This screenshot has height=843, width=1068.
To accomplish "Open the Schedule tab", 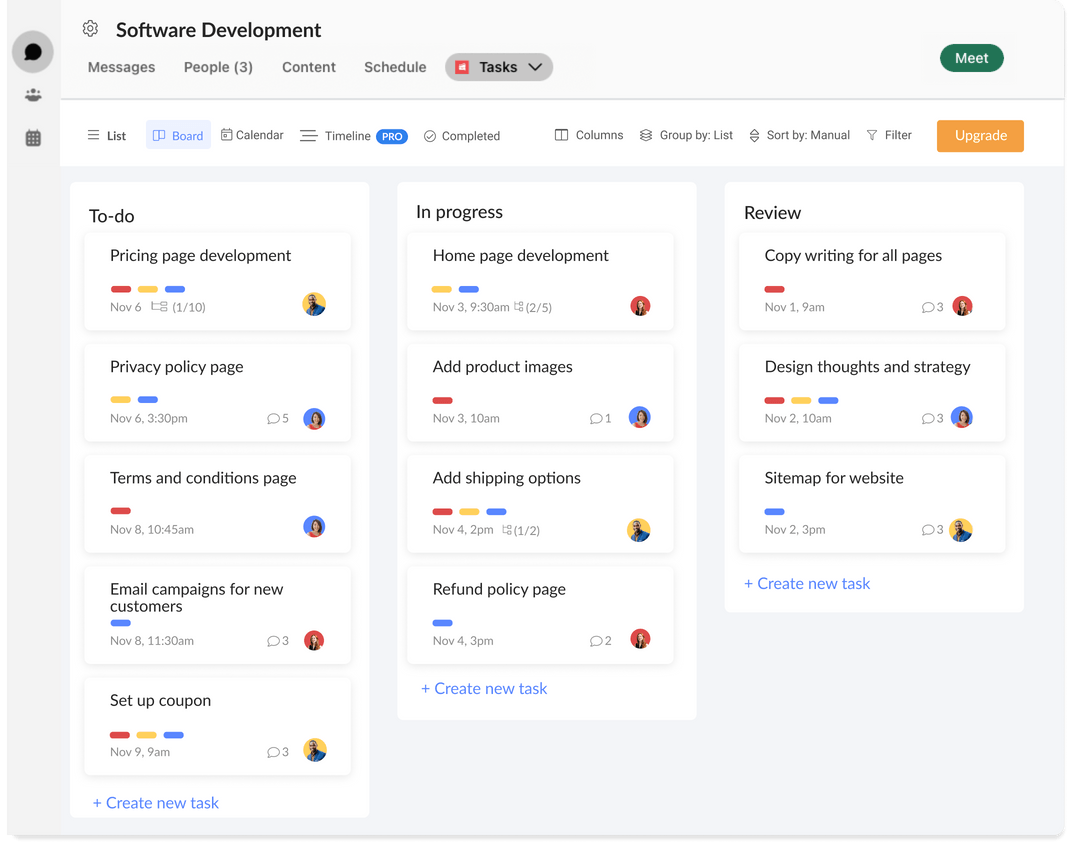I will (x=394, y=67).
